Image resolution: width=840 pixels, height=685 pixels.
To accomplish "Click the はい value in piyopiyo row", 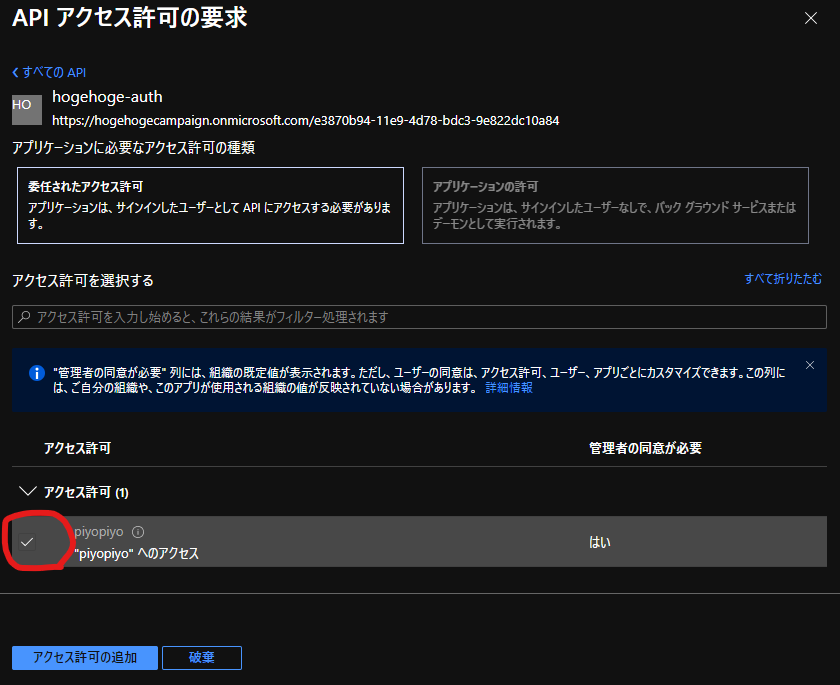I will pyautogui.click(x=600, y=543).
